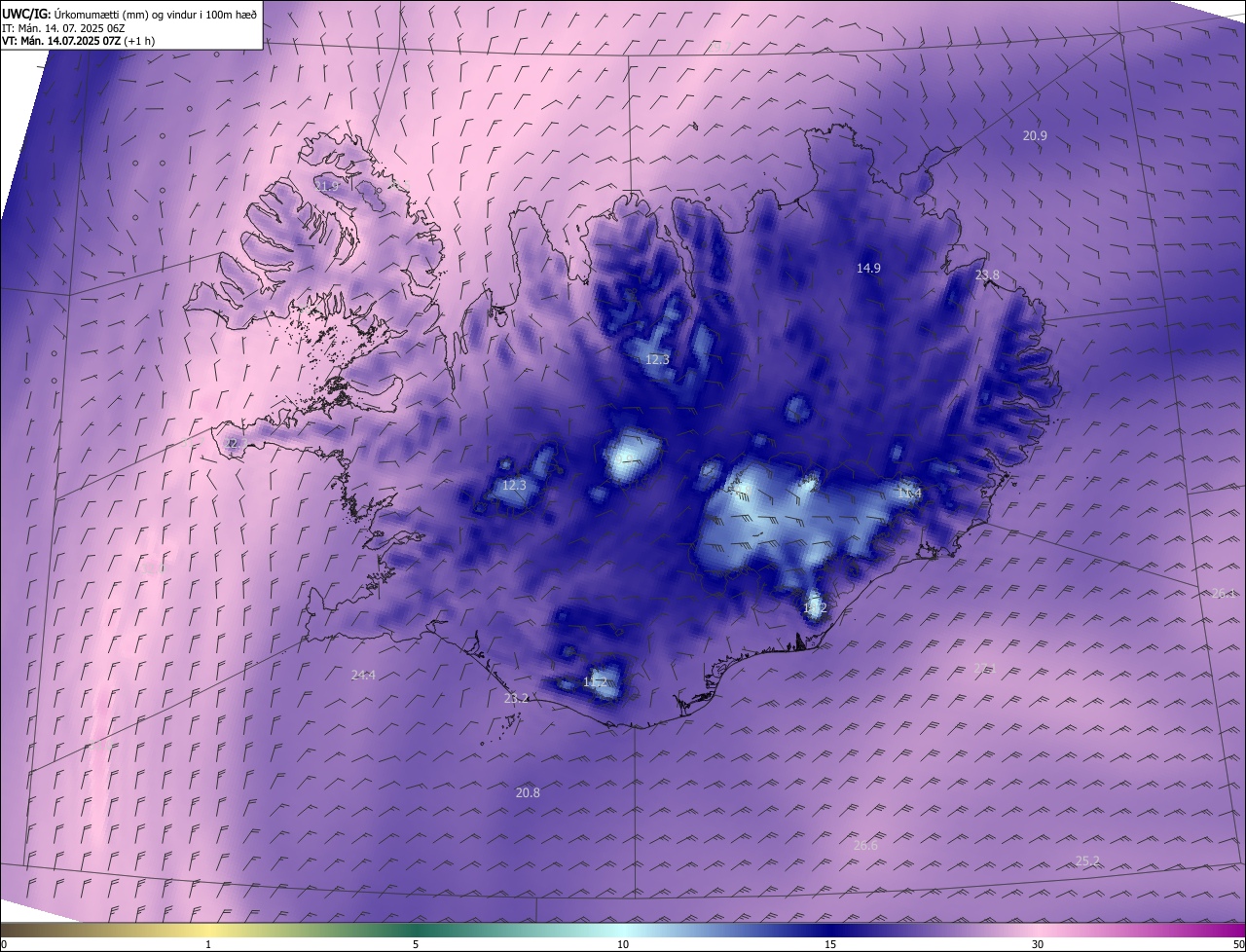Click the 11.2 value on the map
This screenshot has height=952, width=1246.
(595, 682)
